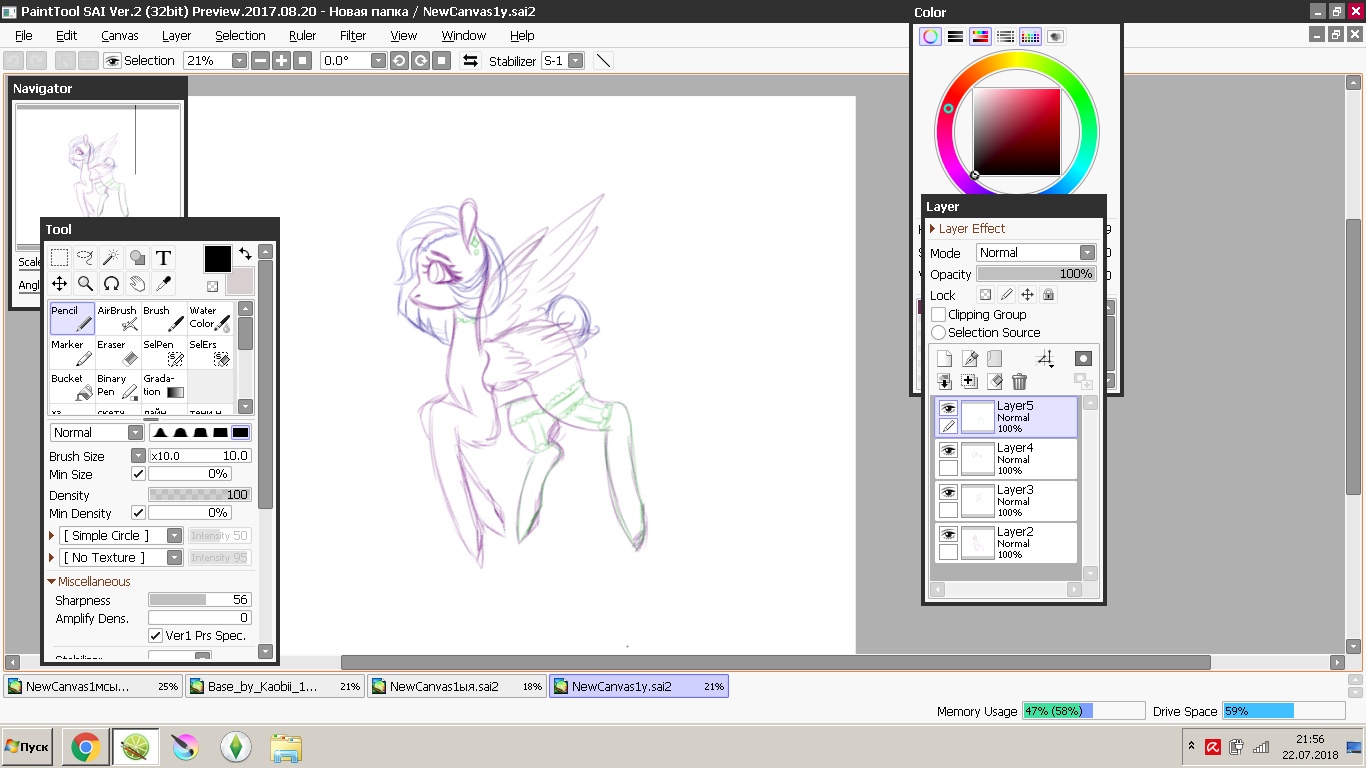Collapse the Miscellaneous section
1366x768 pixels.
51,582
